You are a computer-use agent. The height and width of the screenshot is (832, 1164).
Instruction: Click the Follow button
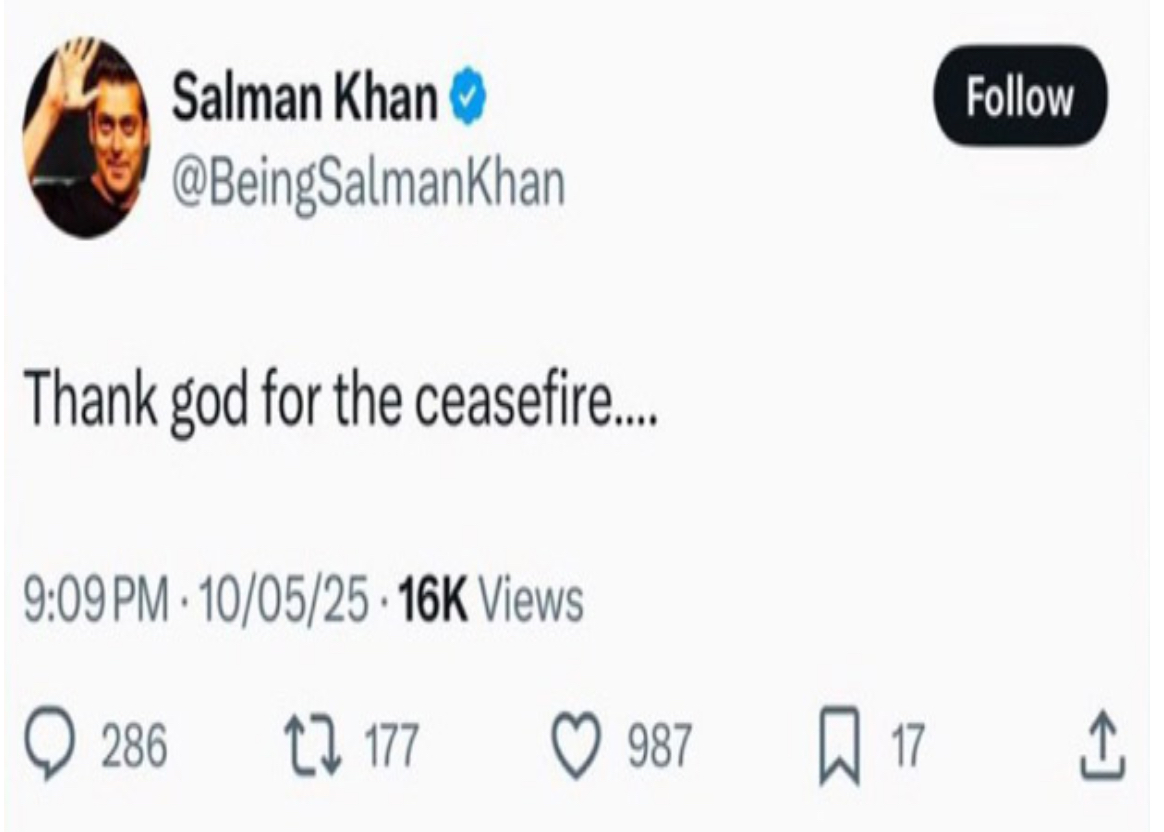(x=1019, y=96)
